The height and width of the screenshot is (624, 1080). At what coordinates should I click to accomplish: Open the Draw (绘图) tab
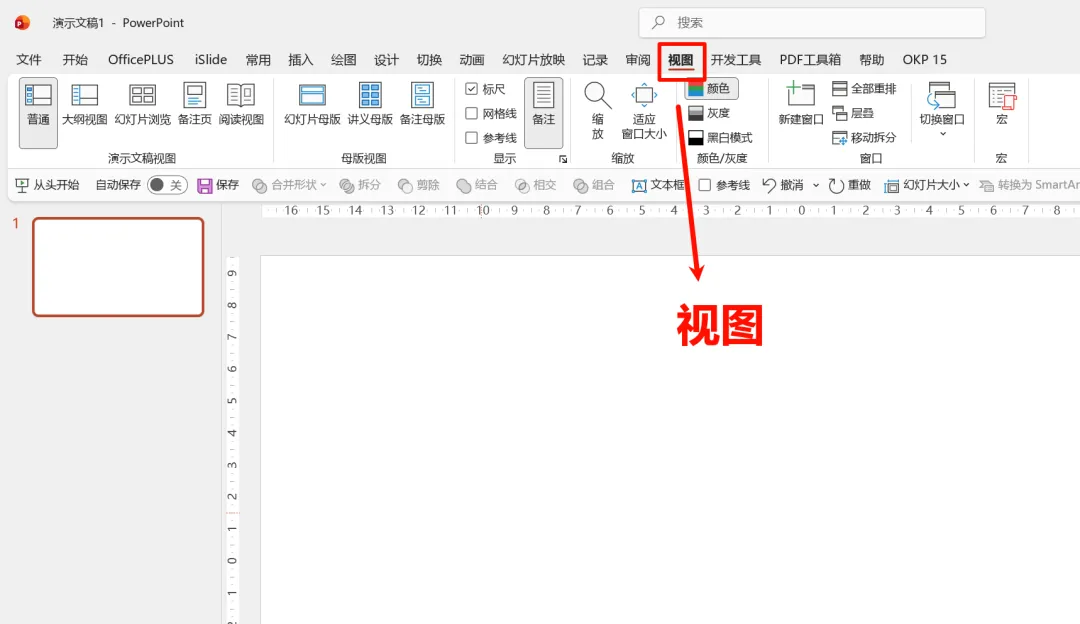tap(344, 60)
